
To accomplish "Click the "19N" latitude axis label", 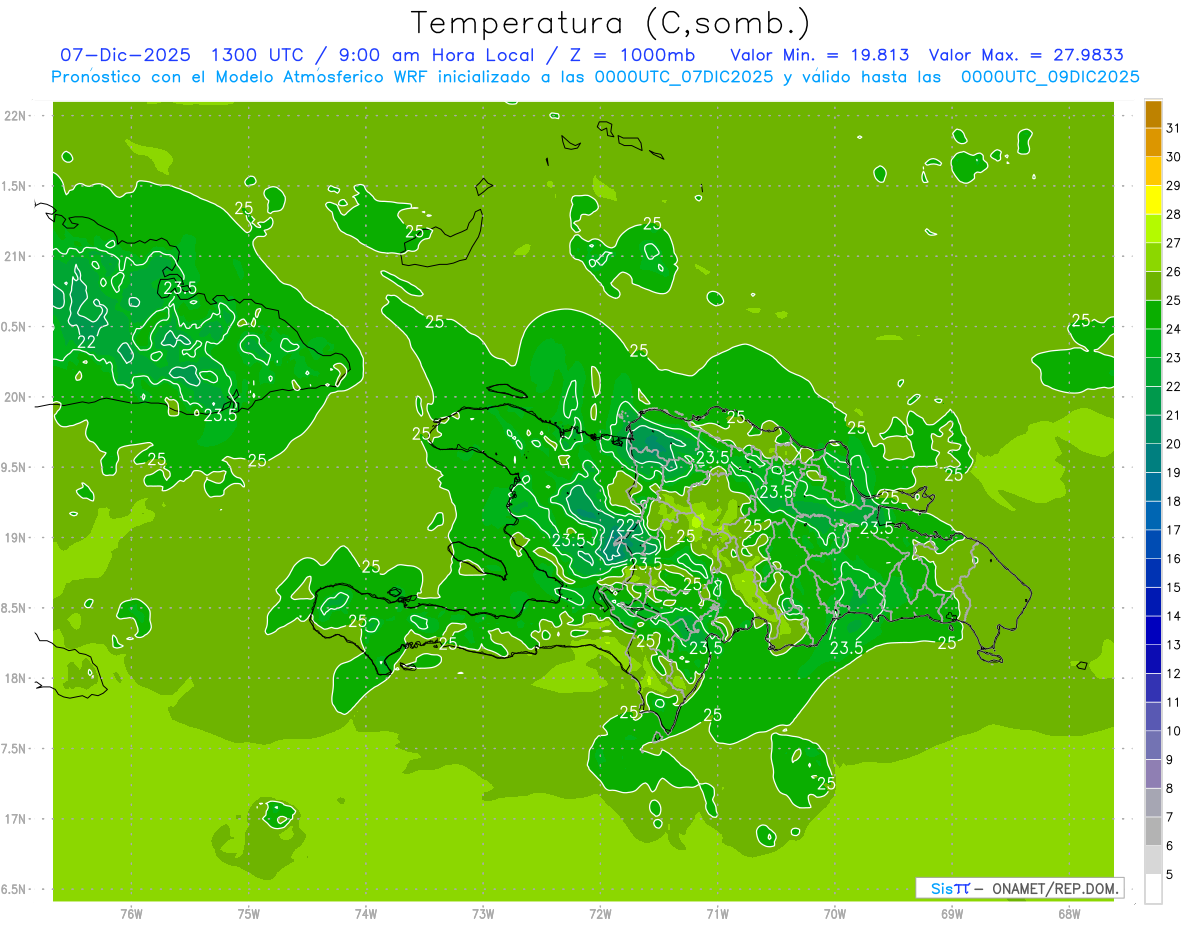I will click(16, 538).
